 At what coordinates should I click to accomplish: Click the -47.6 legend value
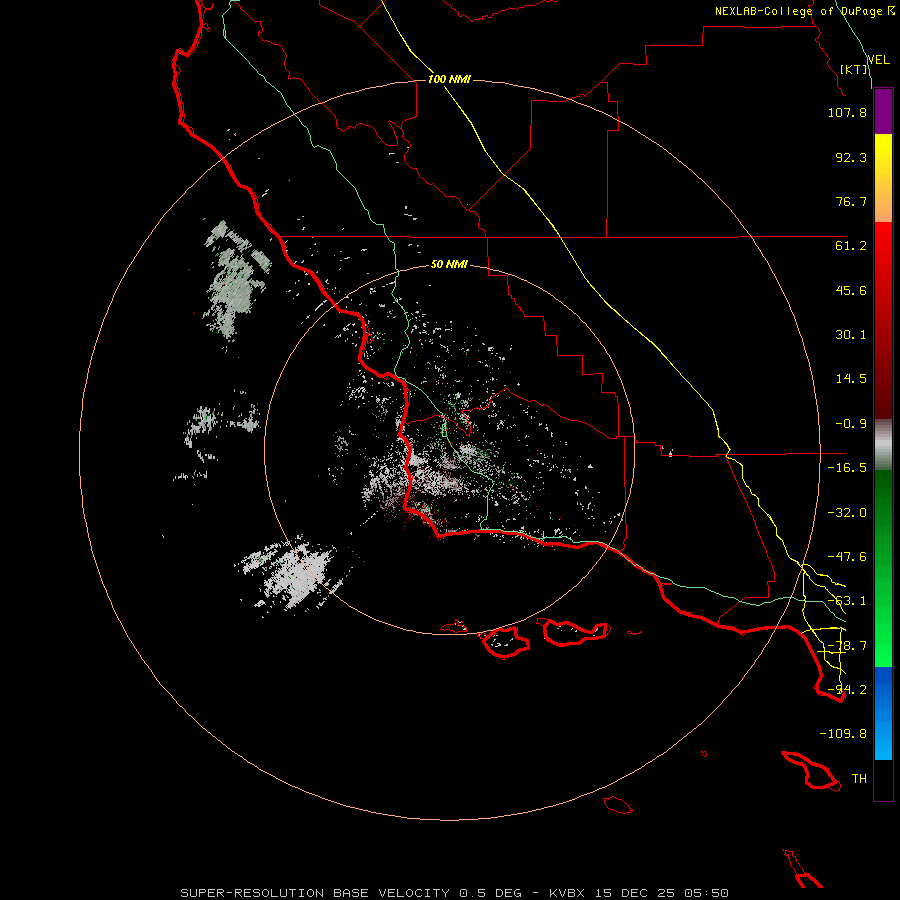point(847,557)
